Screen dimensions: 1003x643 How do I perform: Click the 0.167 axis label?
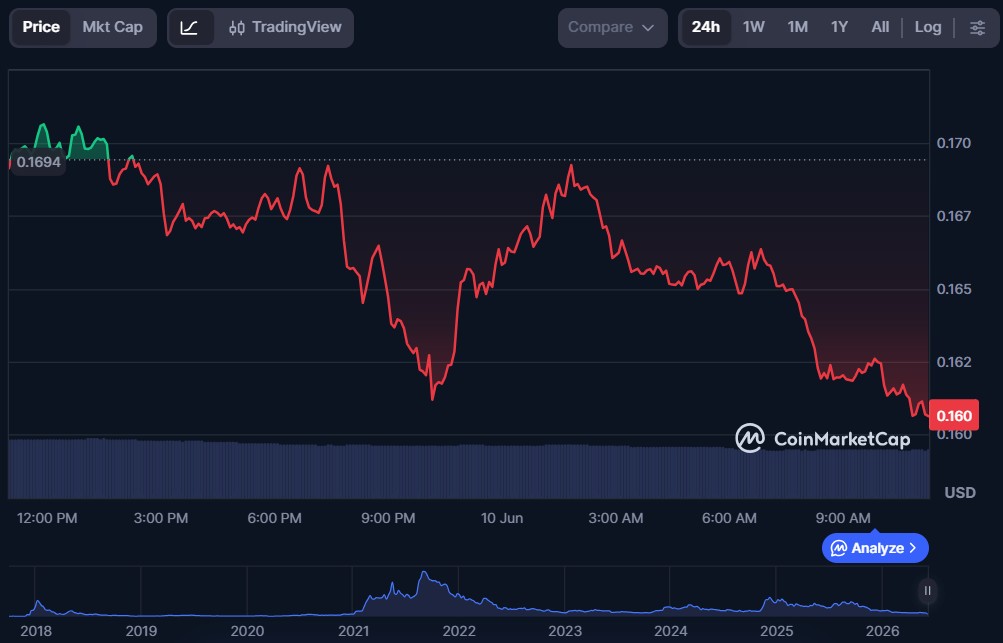(954, 216)
